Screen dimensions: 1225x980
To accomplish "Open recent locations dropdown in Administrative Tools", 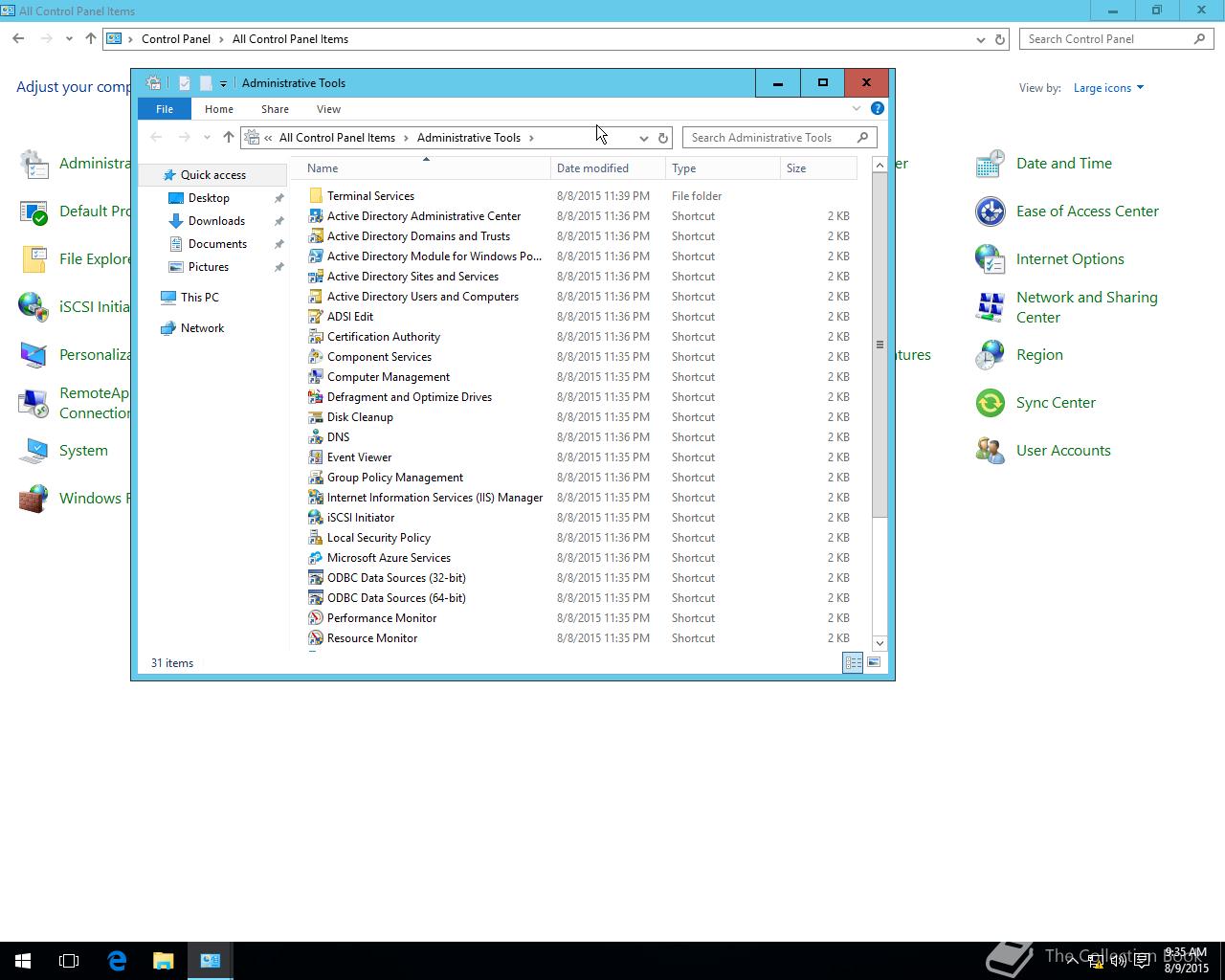I will pos(207,138).
